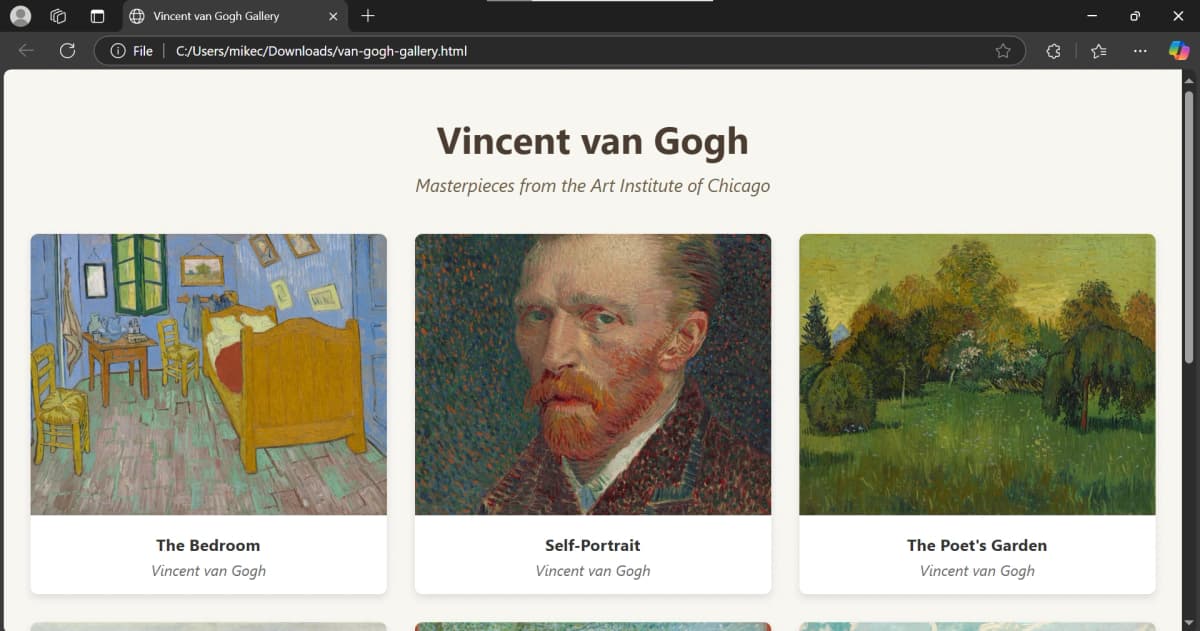Click the address bar file path

tap(321, 51)
